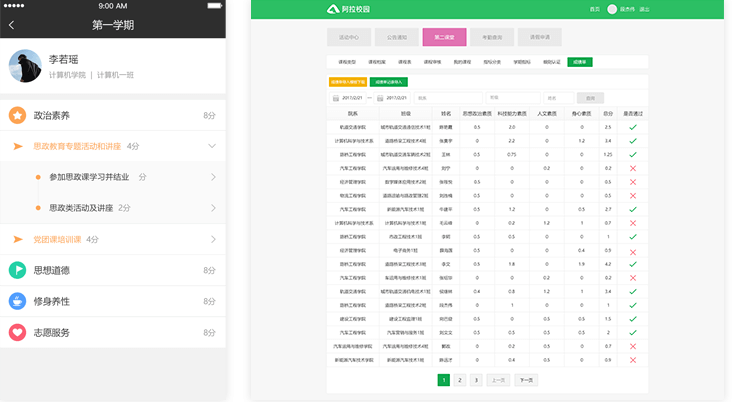Tap the blue cup icon for 修身养性
This screenshot has width=745, height=402.
[17, 301]
